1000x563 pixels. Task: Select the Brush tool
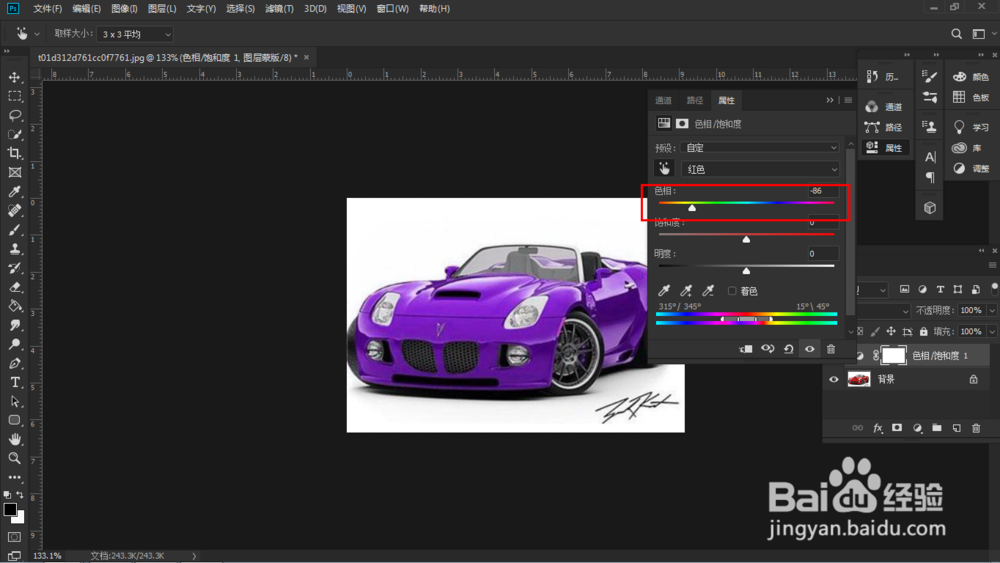pos(14,230)
